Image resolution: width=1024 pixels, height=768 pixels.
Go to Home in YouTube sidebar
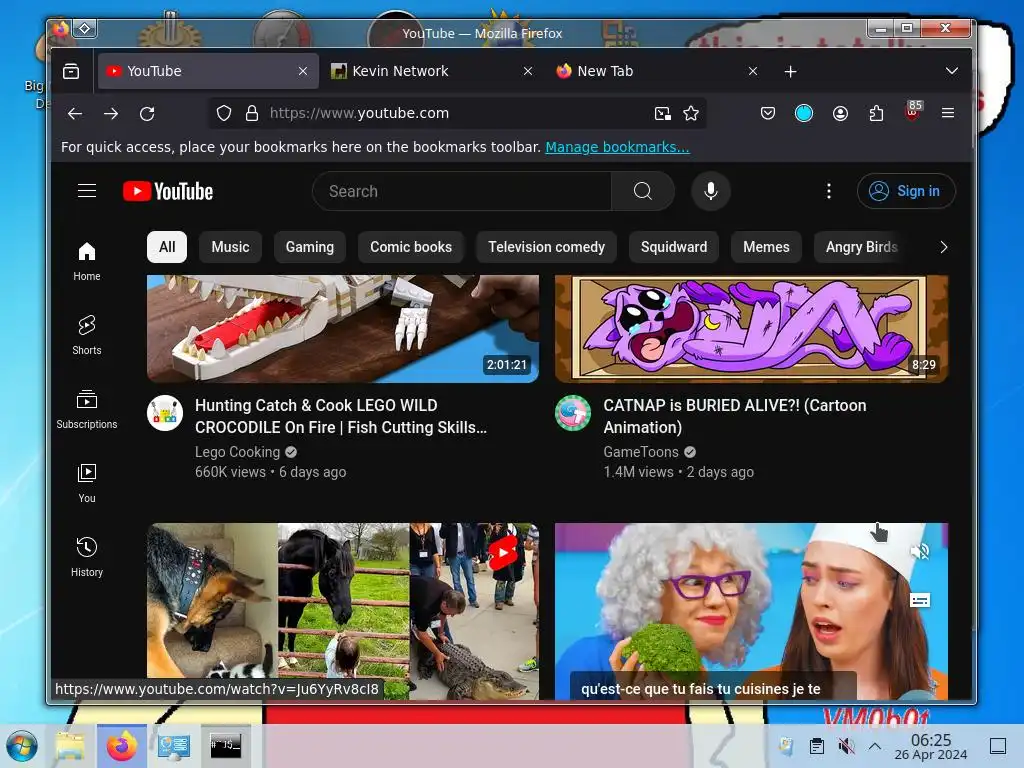pos(87,261)
